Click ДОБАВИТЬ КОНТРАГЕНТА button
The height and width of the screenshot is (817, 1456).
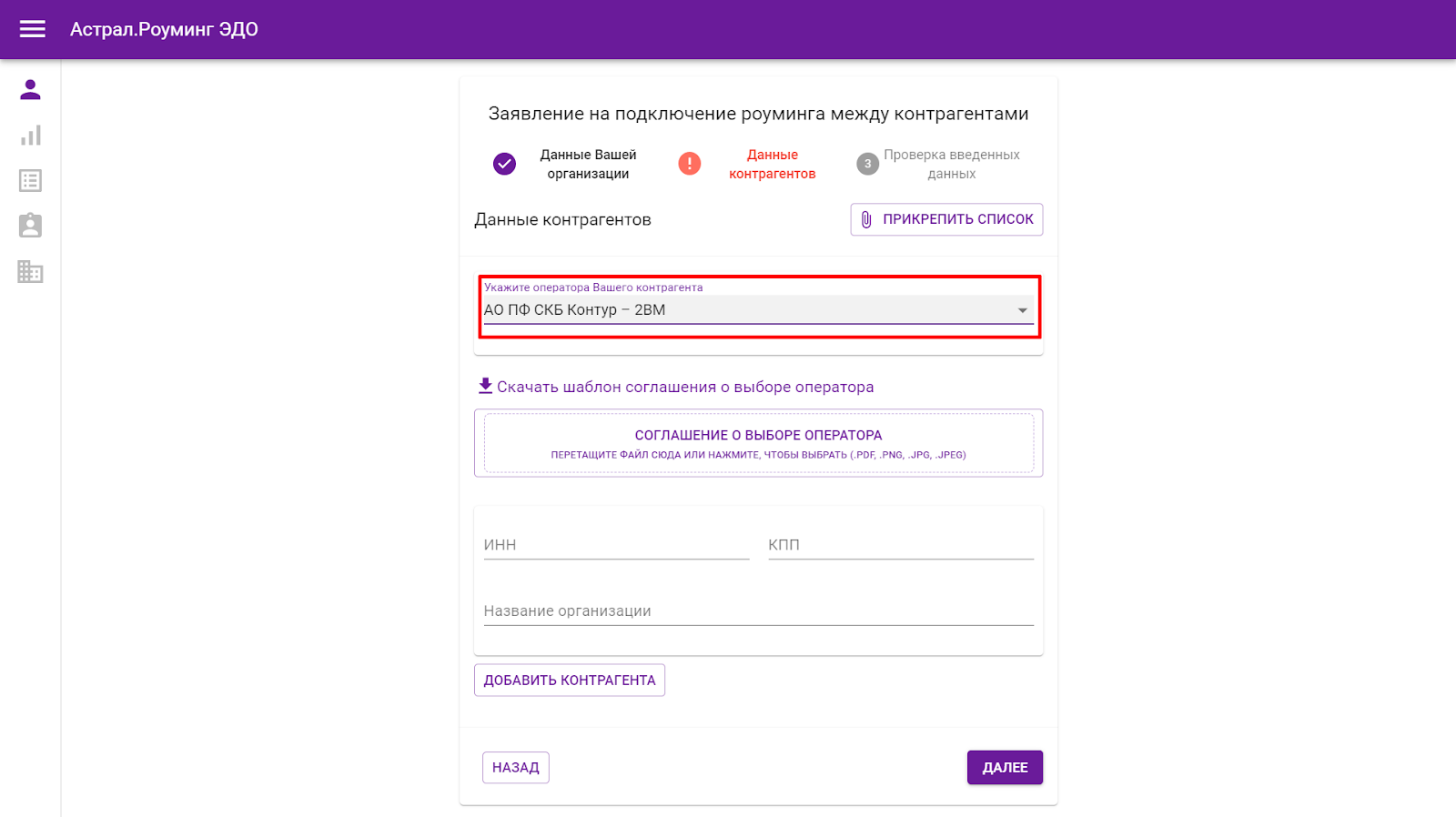pyautogui.click(x=570, y=681)
